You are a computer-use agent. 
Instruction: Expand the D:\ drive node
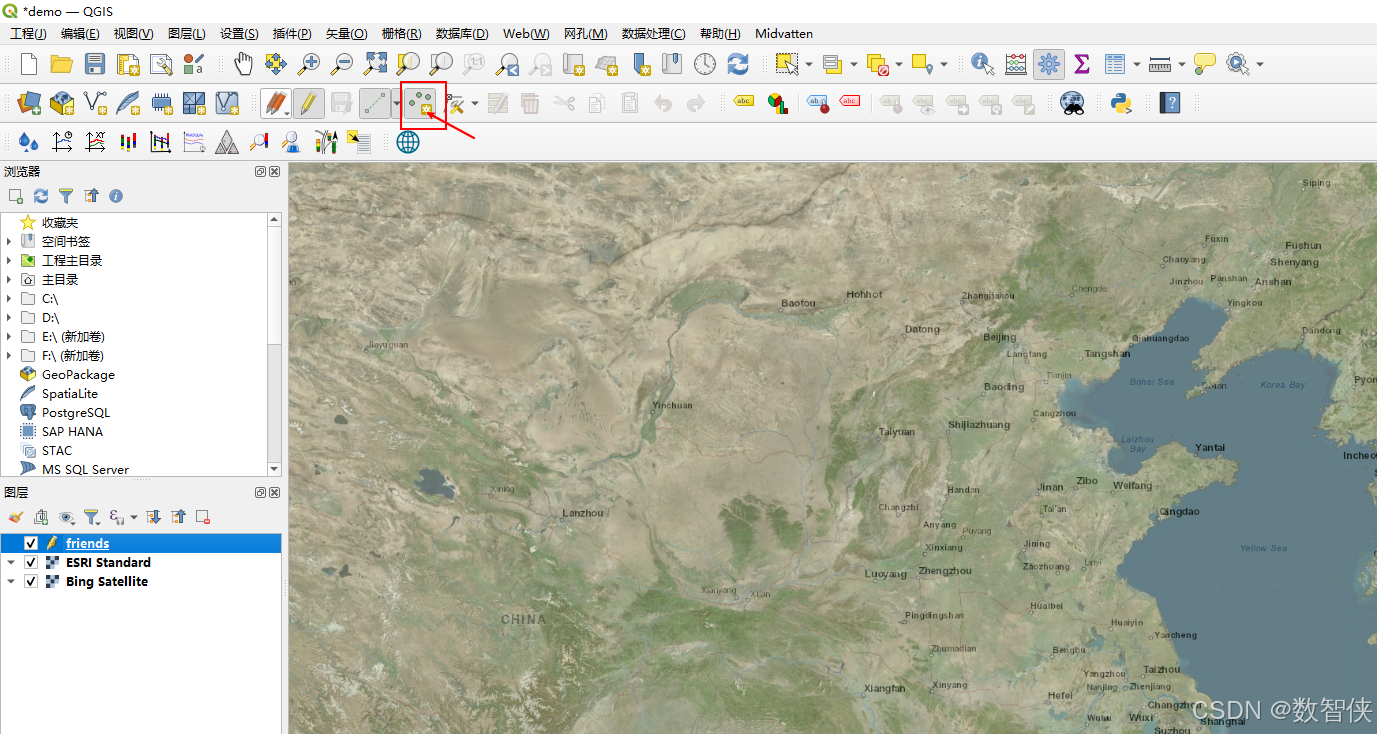tap(9, 317)
